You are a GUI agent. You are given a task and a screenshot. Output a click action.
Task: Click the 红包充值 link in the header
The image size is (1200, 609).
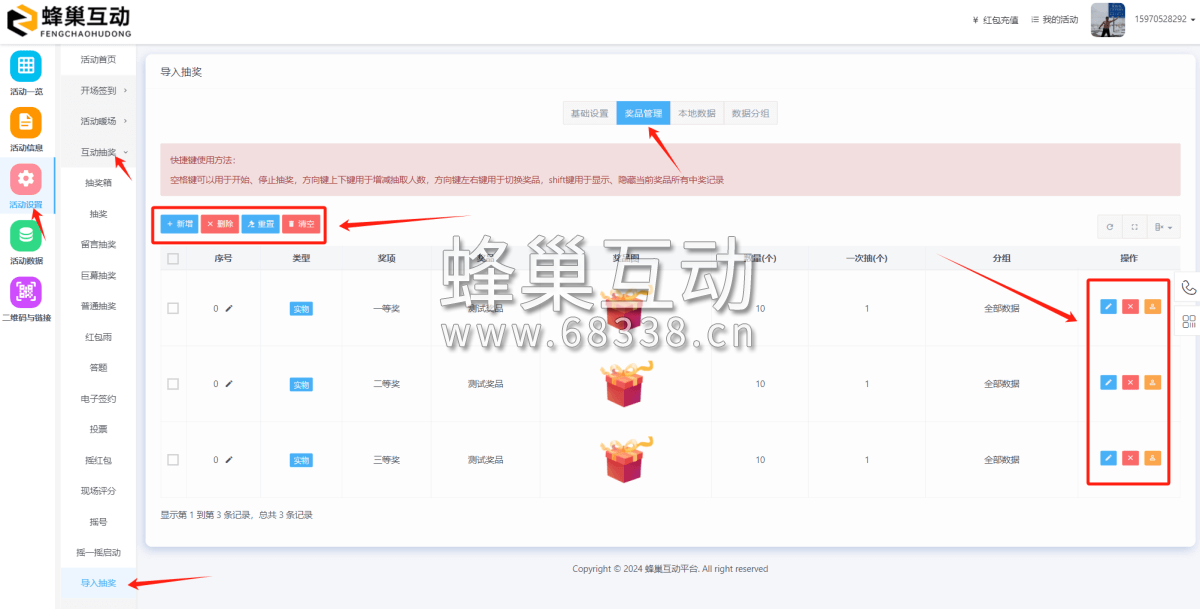[x=998, y=19]
